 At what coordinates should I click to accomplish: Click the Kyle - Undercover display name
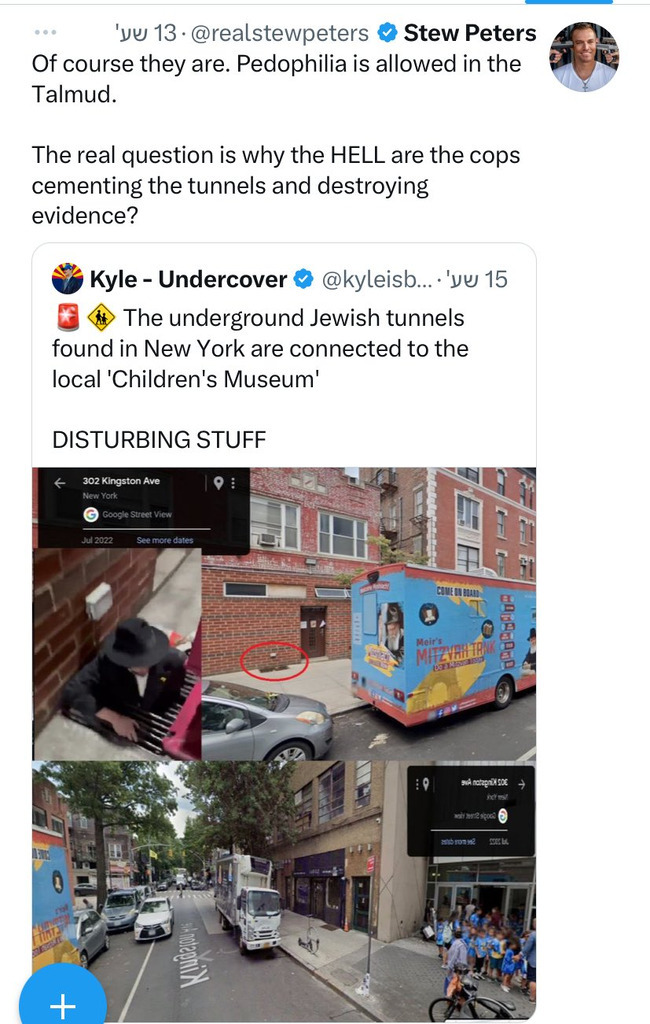tap(188, 279)
